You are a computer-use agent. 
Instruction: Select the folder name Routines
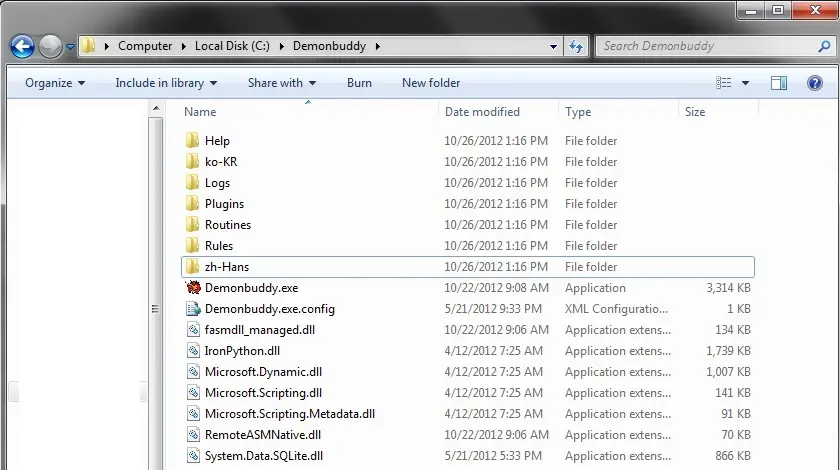click(x=228, y=225)
